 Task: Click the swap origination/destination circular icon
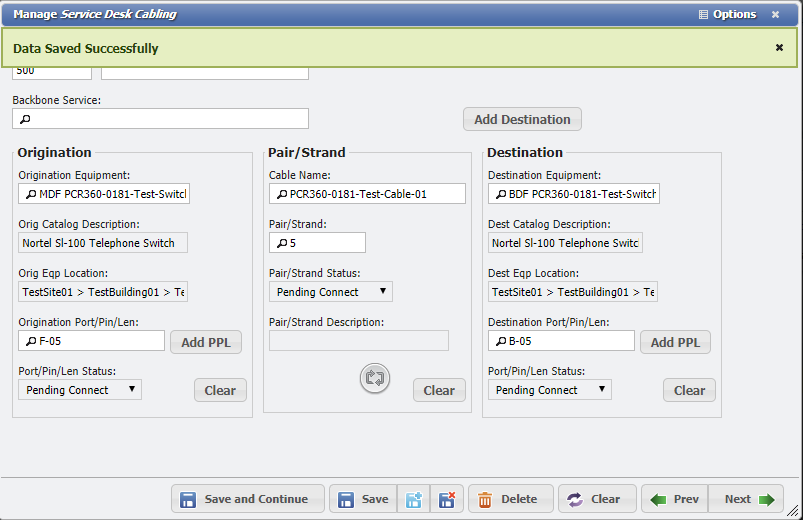[x=375, y=379]
